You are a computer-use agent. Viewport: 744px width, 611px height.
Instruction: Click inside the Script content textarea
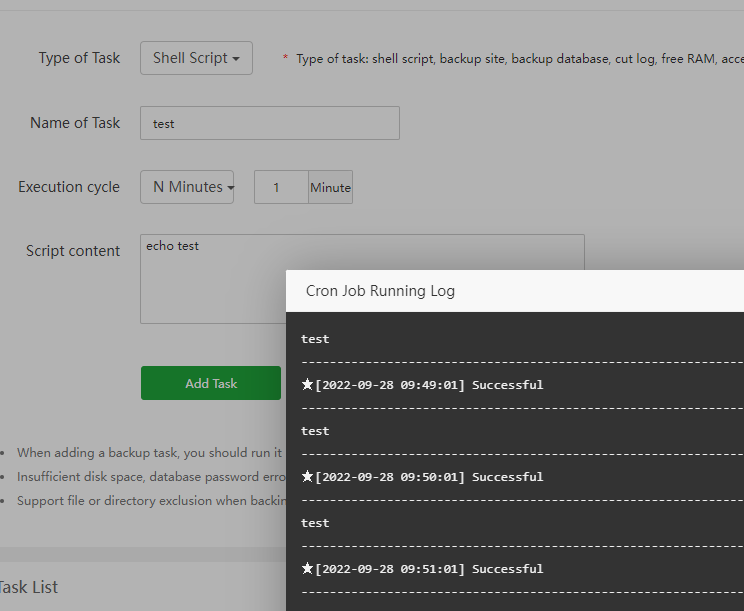coord(362,279)
